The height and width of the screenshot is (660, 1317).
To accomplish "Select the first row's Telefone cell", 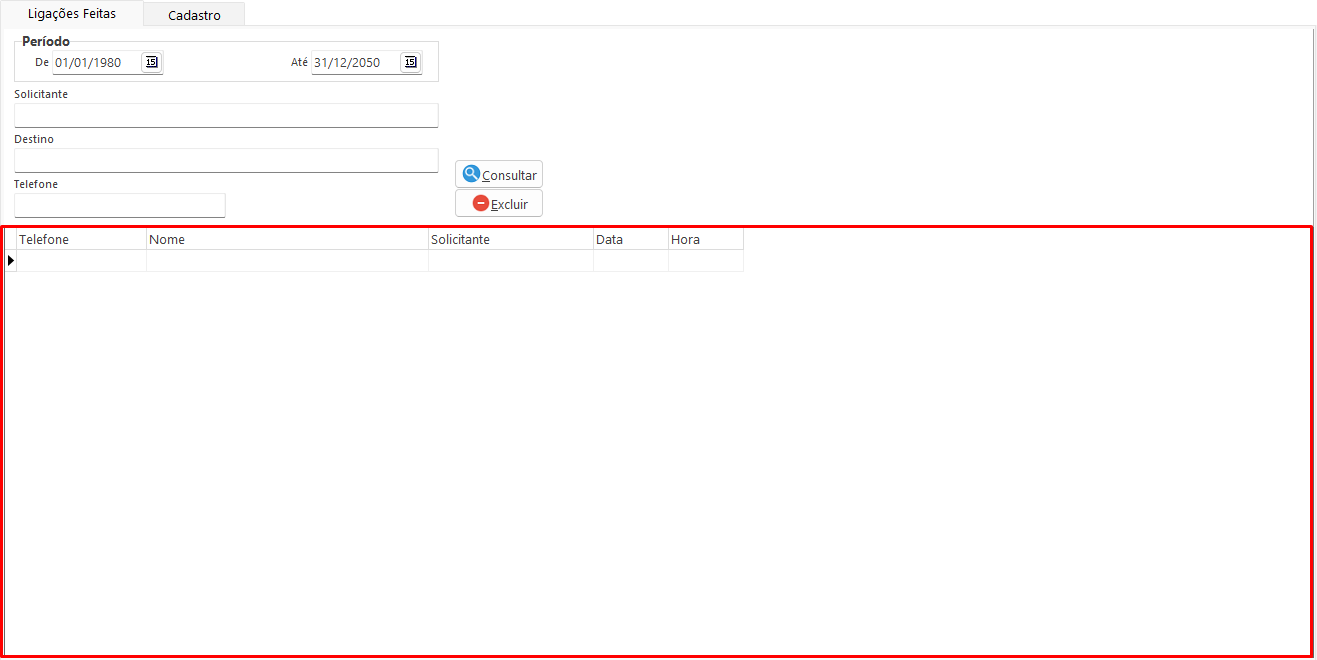I will (x=81, y=261).
